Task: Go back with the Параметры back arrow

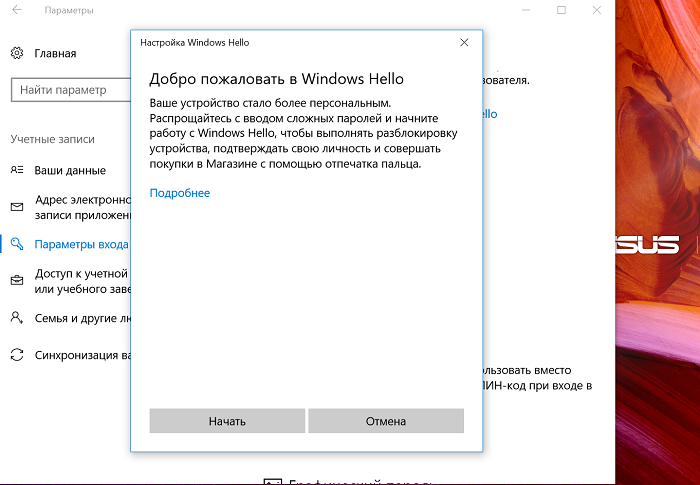Action: coord(17,10)
